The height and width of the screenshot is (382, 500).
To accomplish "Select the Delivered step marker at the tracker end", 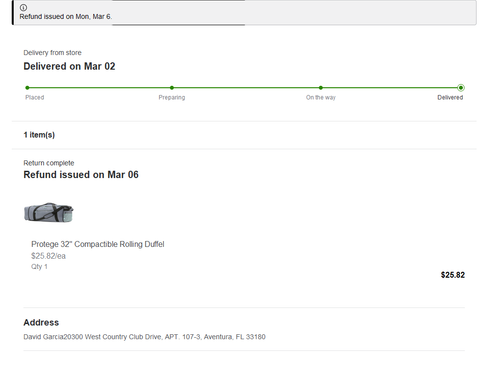I will click(461, 88).
